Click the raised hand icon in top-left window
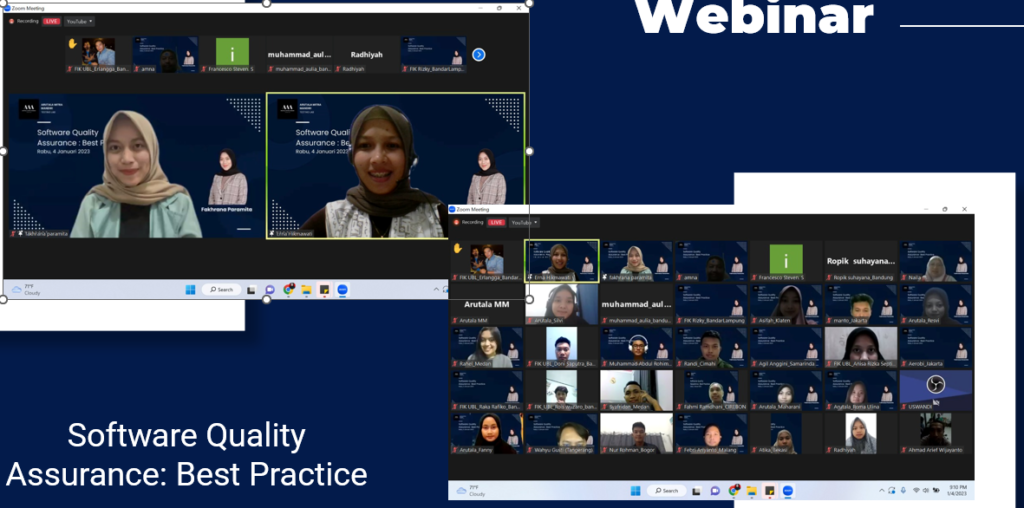1024x508 pixels. tap(72, 43)
